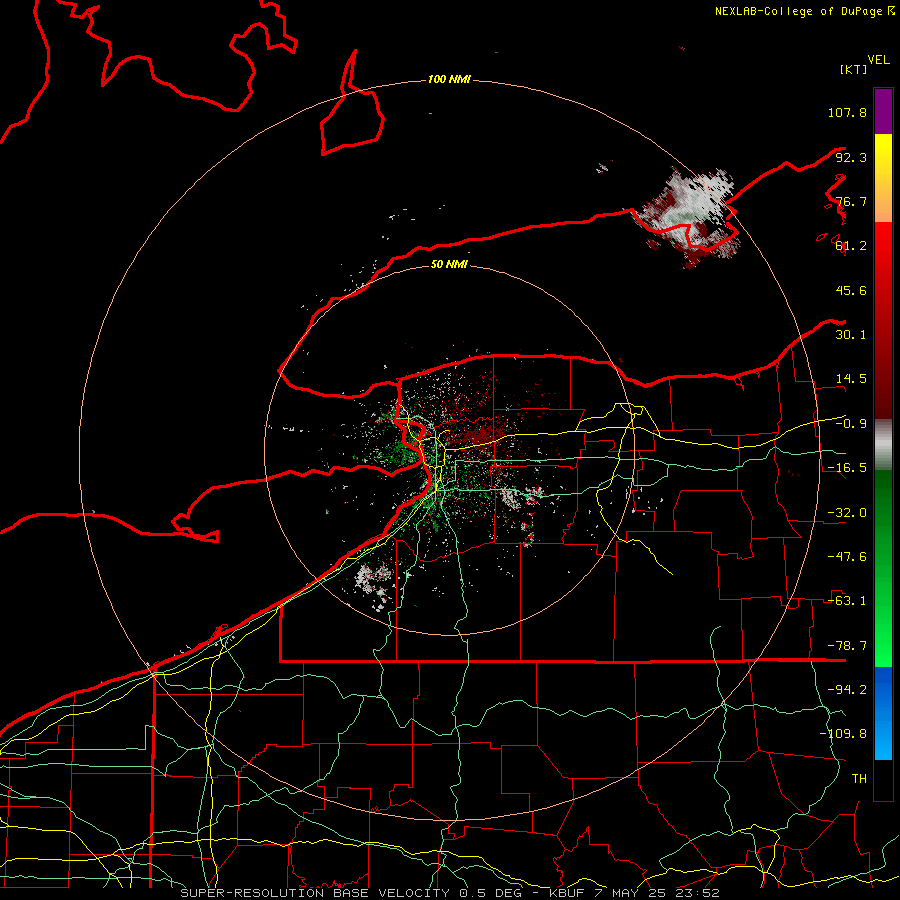Click the TH legend label
Image resolution: width=900 pixels, height=900 pixels.
859,779
